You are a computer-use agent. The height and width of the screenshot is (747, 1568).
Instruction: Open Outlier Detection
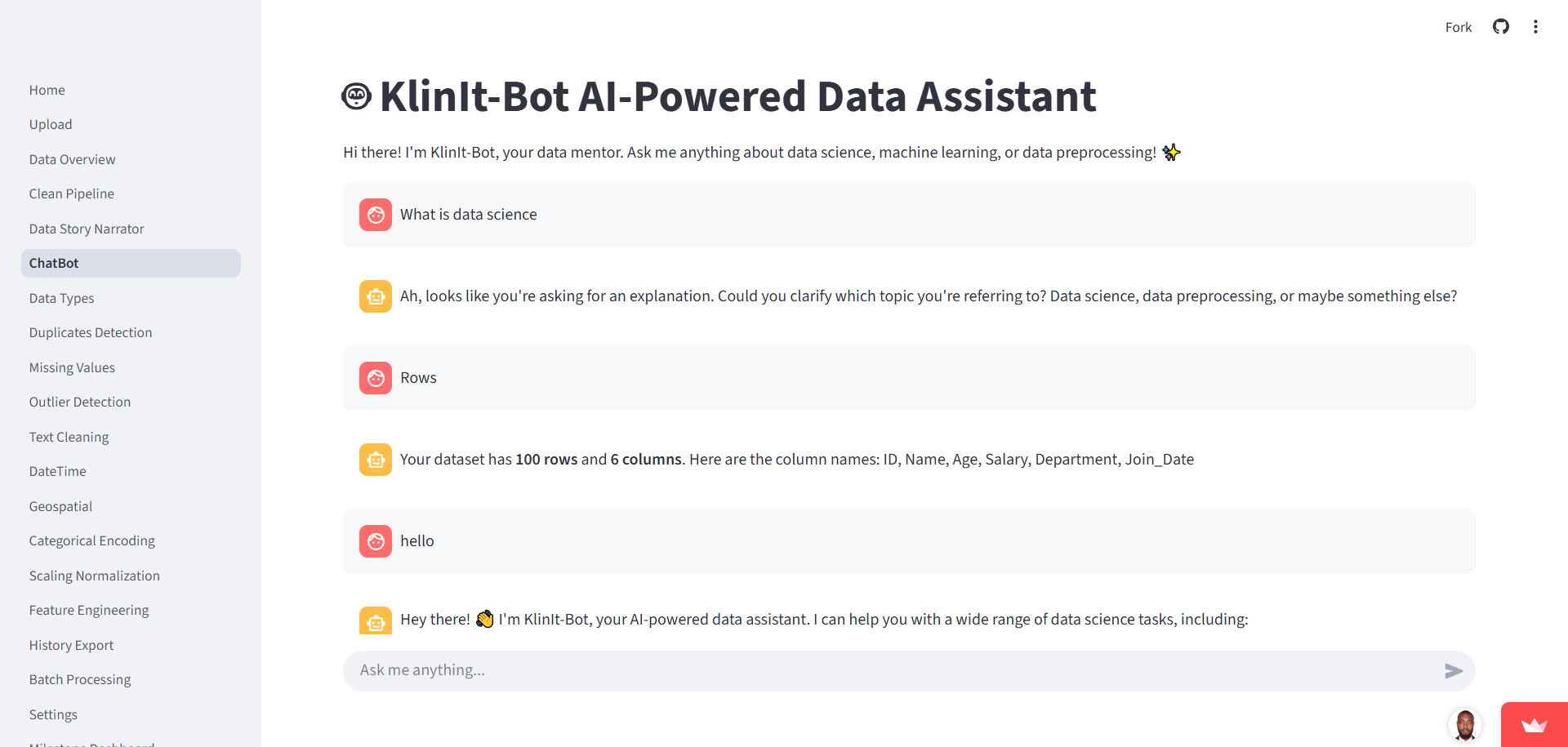point(79,401)
